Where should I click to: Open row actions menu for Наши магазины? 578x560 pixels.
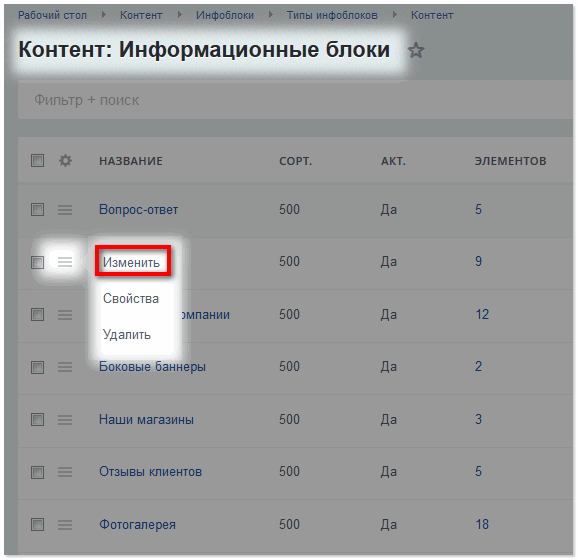point(65,420)
